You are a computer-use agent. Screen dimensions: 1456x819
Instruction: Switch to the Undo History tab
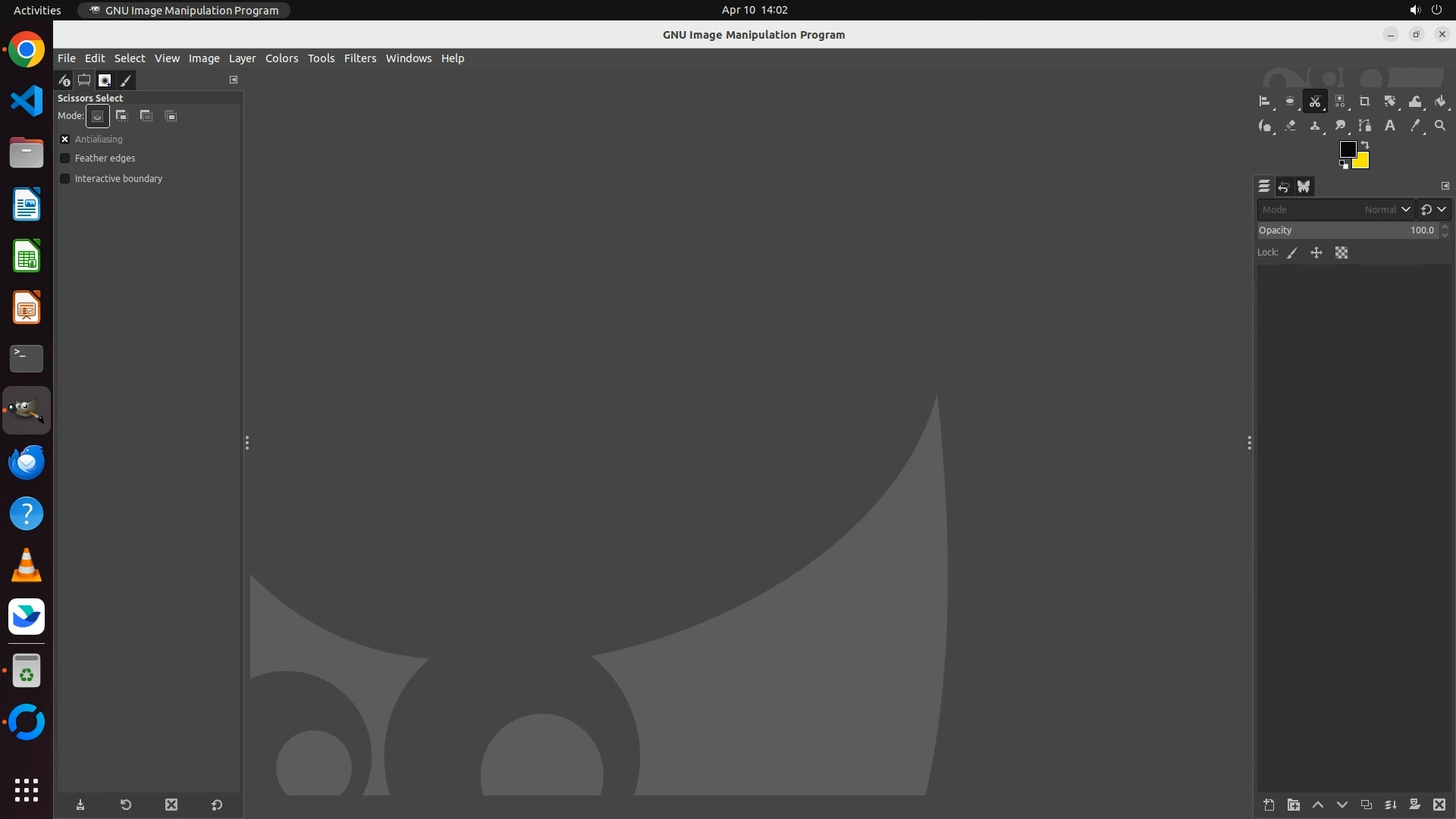coord(1284,187)
